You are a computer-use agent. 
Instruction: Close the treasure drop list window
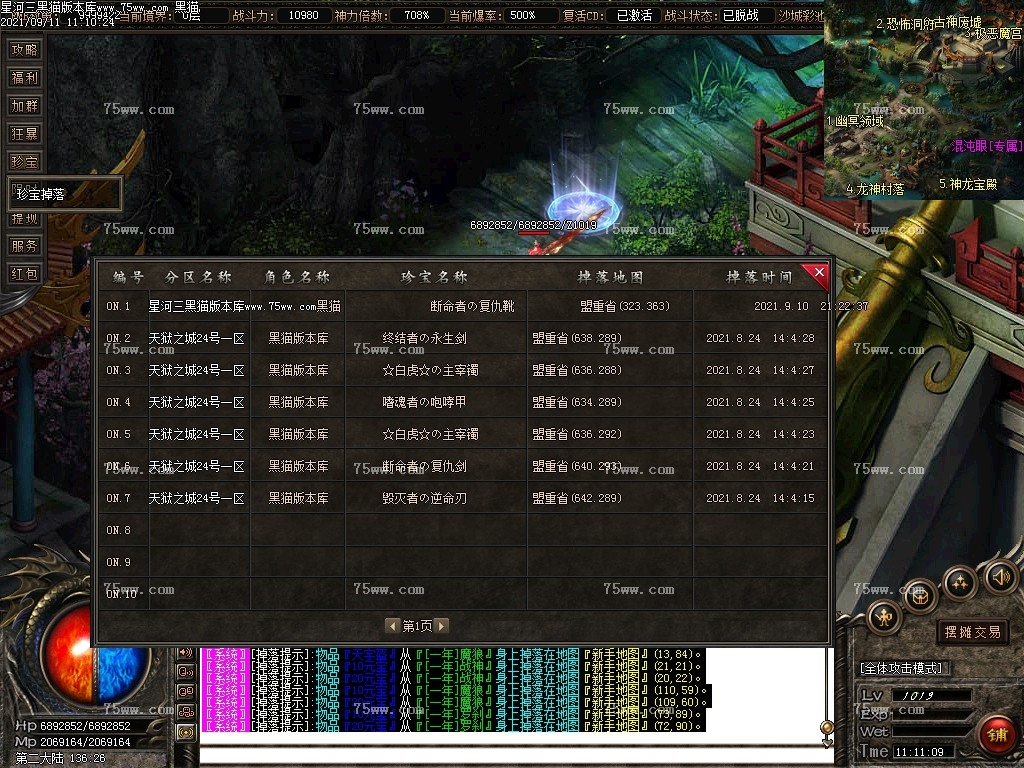[x=818, y=272]
